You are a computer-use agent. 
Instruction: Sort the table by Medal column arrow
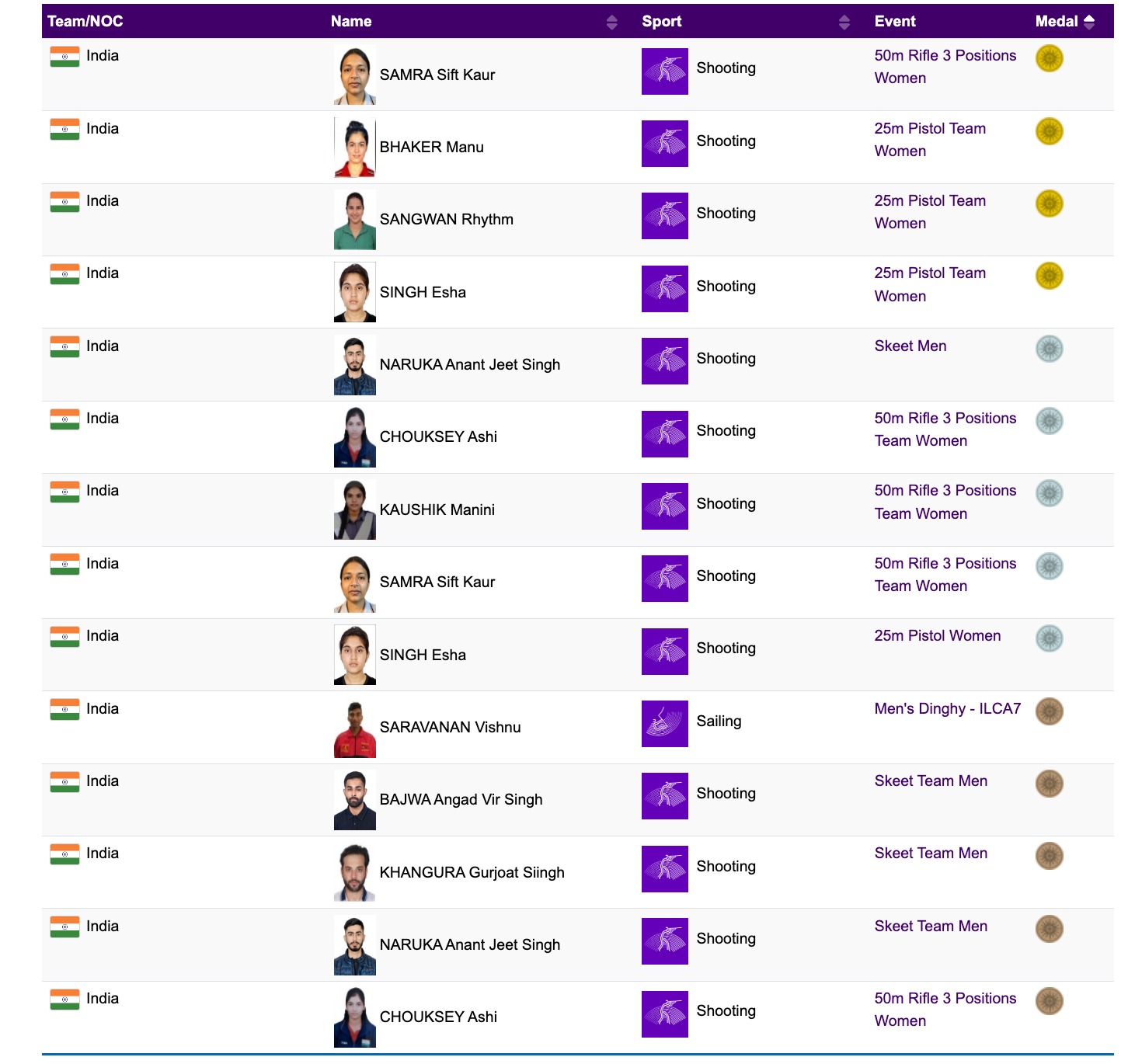tap(1089, 22)
